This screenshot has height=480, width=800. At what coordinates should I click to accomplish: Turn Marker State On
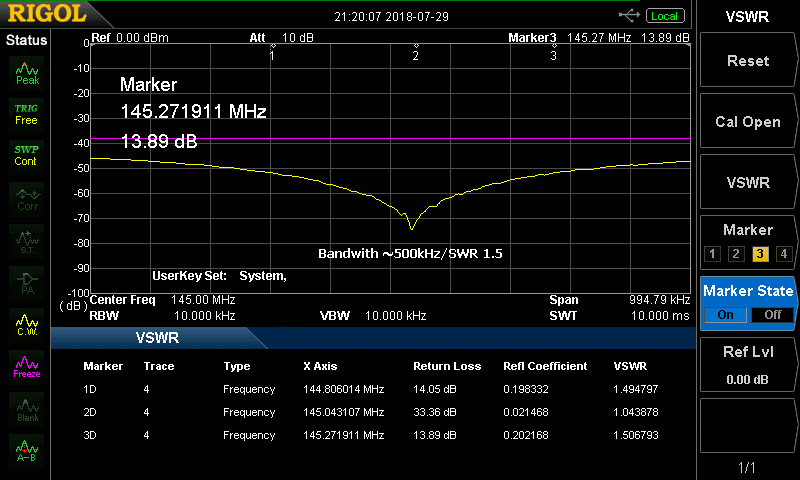point(725,314)
